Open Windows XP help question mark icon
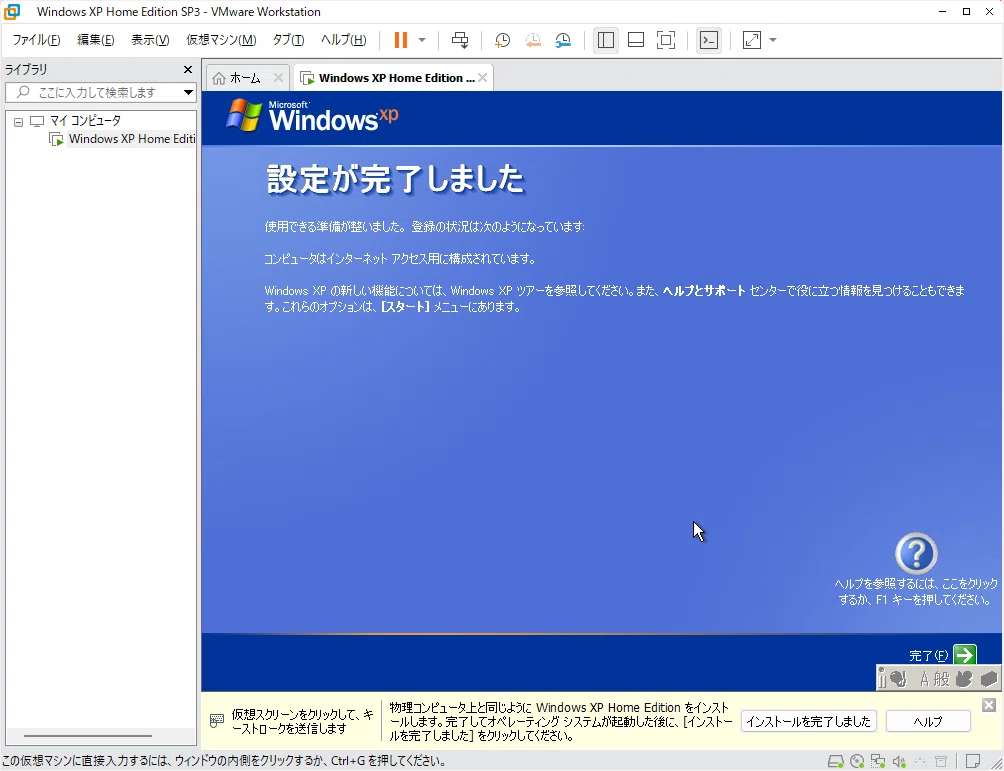Image resolution: width=1004 pixels, height=771 pixels. coord(916,553)
